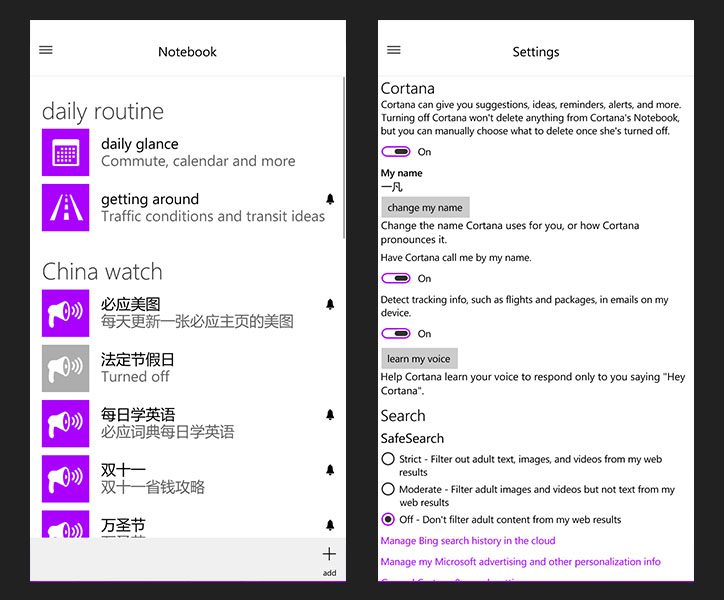Screen dimensions: 724x600
Task: Select Off SafeSearch radio button
Action: click(388, 519)
